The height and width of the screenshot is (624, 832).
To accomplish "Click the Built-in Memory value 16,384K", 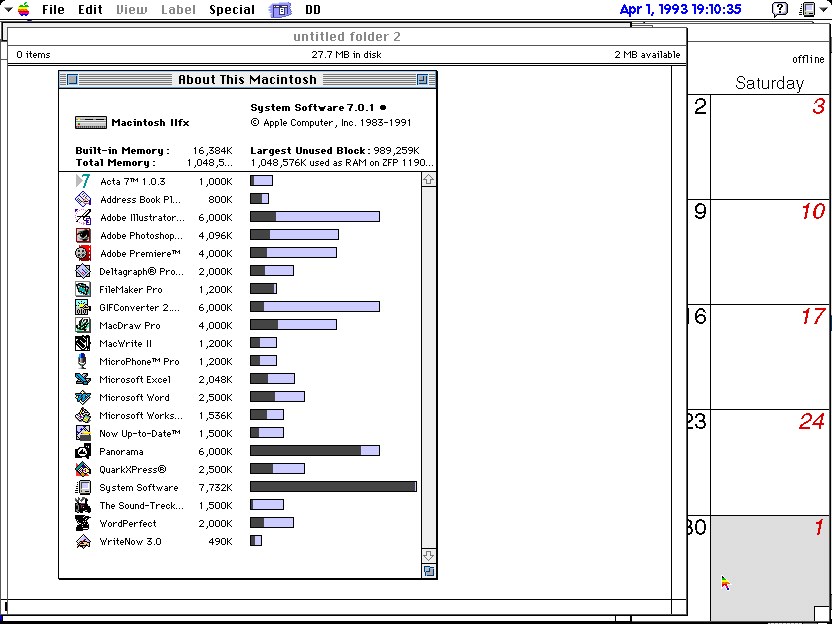I will click(x=212, y=151).
